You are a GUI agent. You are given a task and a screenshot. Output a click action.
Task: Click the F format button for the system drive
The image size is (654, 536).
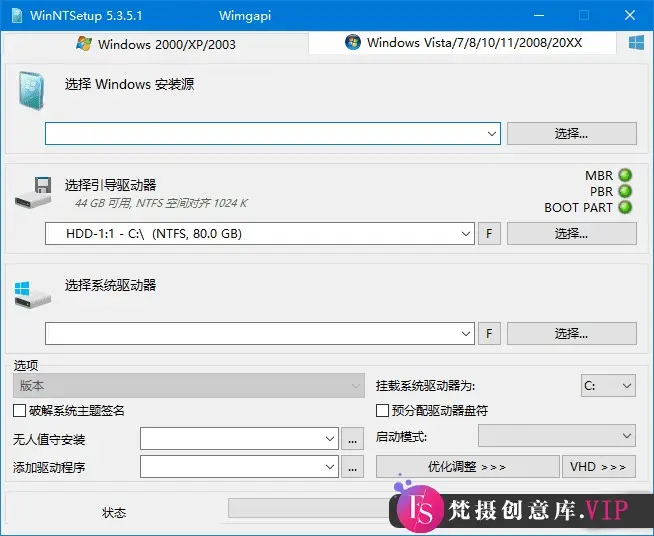pos(489,334)
